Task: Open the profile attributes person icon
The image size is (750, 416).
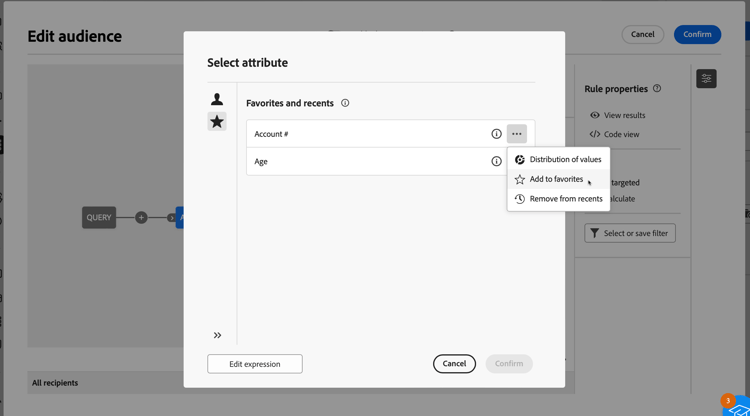Action: (217, 99)
